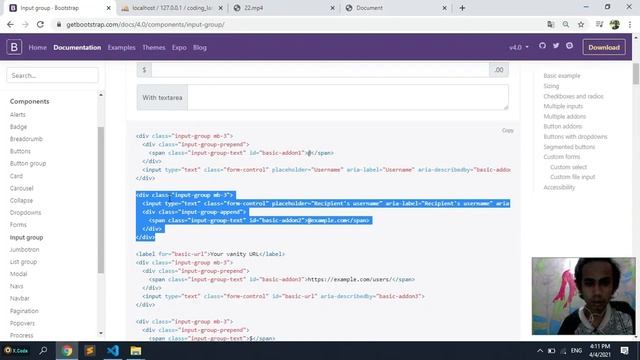The width and height of the screenshot is (640, 360).
Task: Open the notification center icon
Action: pos(624,351)
